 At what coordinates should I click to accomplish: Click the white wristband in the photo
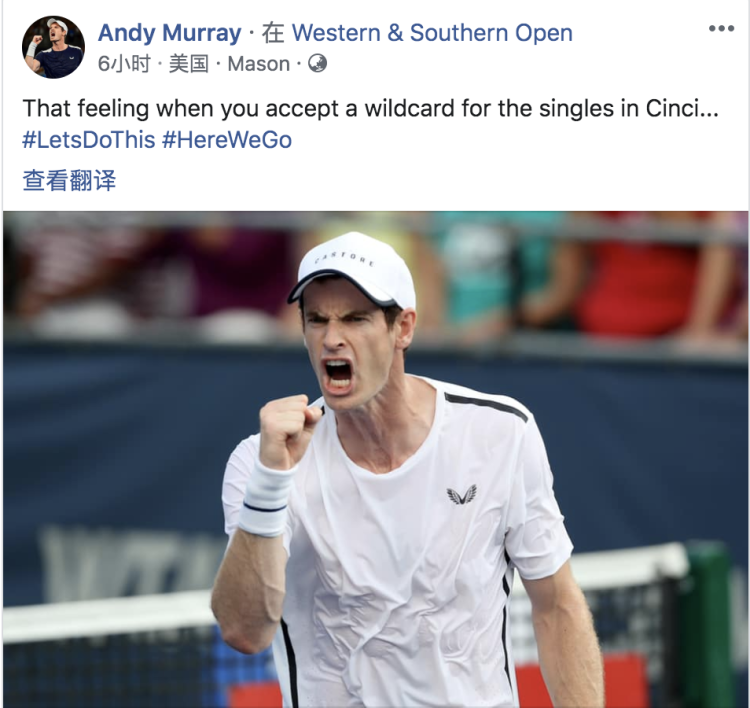265,497
